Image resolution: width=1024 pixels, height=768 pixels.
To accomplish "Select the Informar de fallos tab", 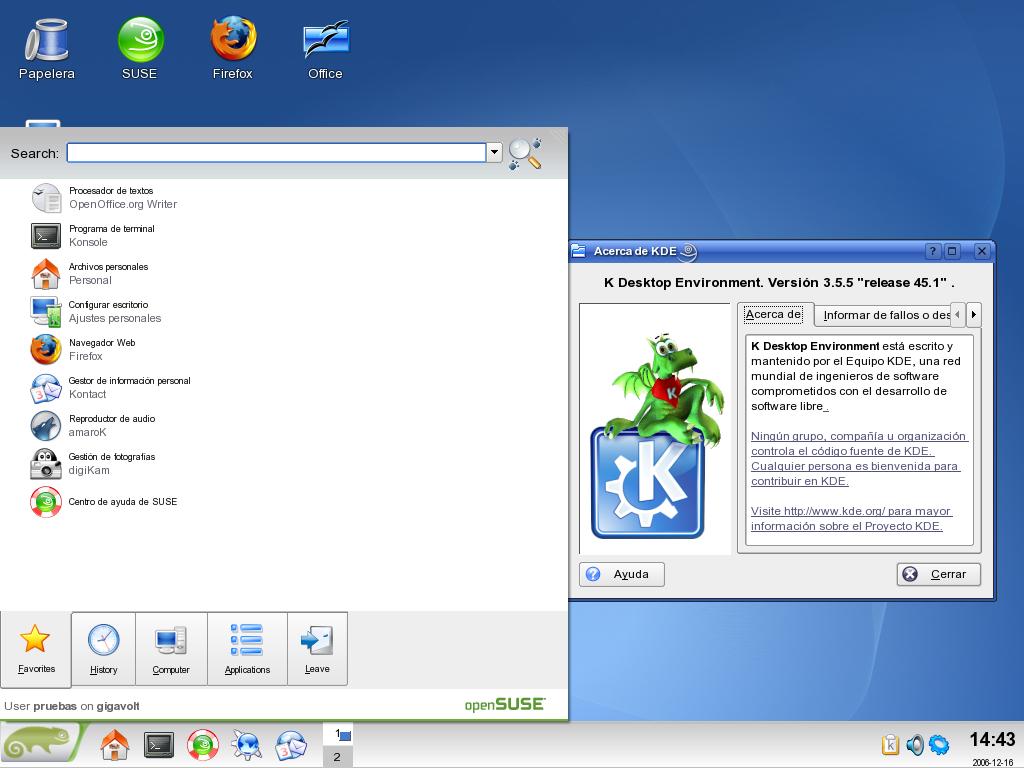I will pyautogui.click(x=883, y=315).
